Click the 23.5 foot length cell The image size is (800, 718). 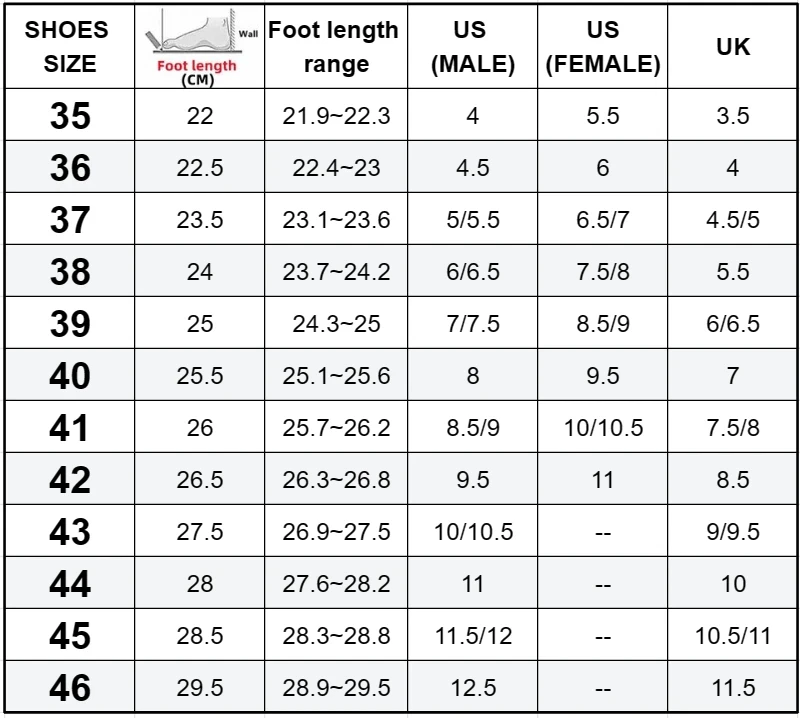pos(200,220)
